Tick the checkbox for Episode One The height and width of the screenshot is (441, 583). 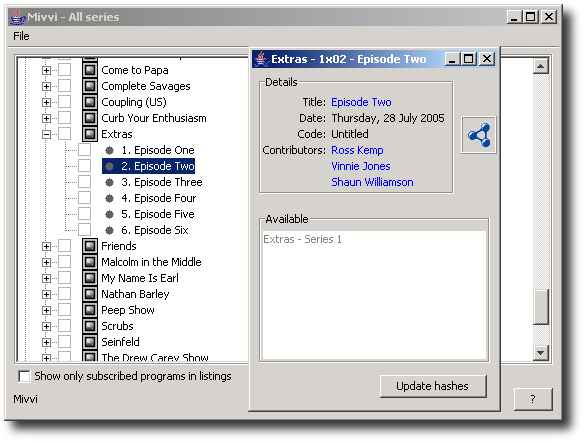click(84, 150)
